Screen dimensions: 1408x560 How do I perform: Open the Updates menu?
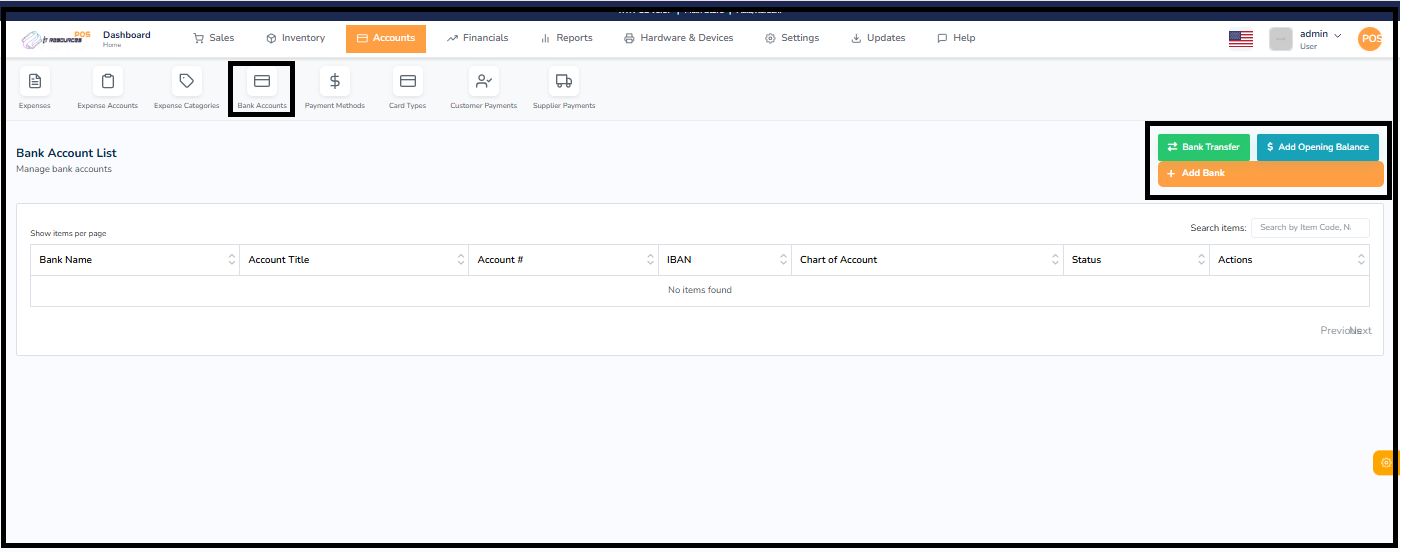878,38
